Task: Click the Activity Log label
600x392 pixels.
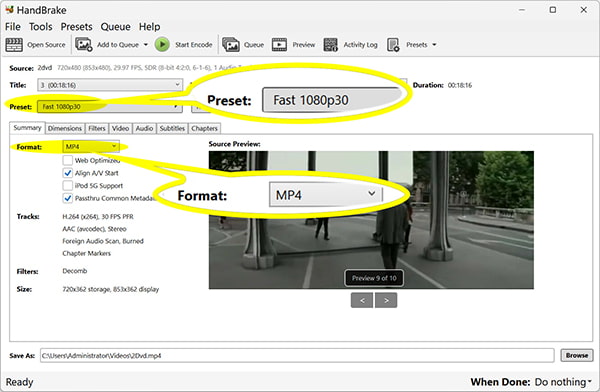Action: click(360, 45)
